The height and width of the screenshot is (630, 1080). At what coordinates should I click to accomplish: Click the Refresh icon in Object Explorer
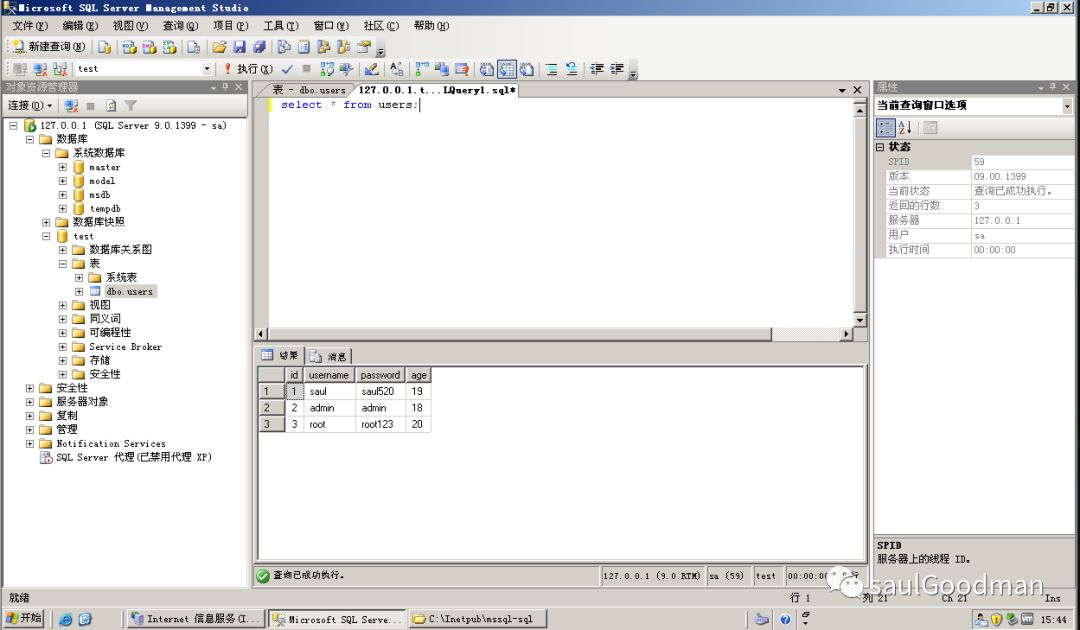point(111,105)
